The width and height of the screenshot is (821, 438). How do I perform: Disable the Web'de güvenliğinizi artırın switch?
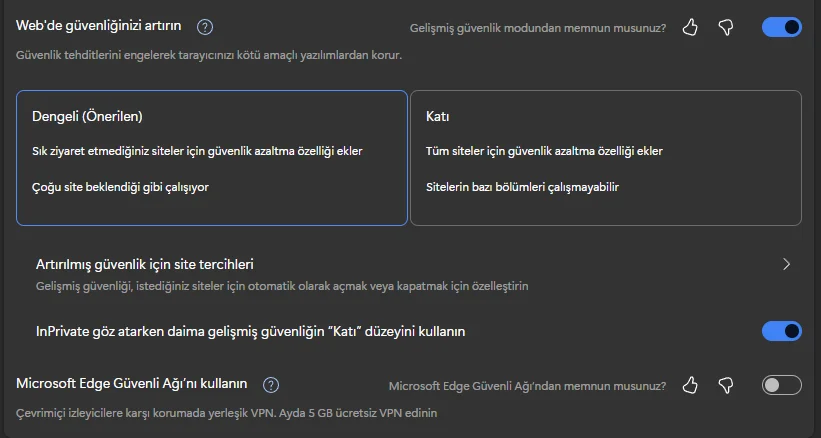click(781, 27)
